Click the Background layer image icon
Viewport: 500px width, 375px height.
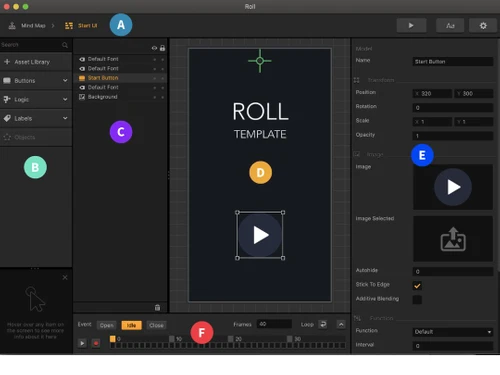tap(82, 97)
